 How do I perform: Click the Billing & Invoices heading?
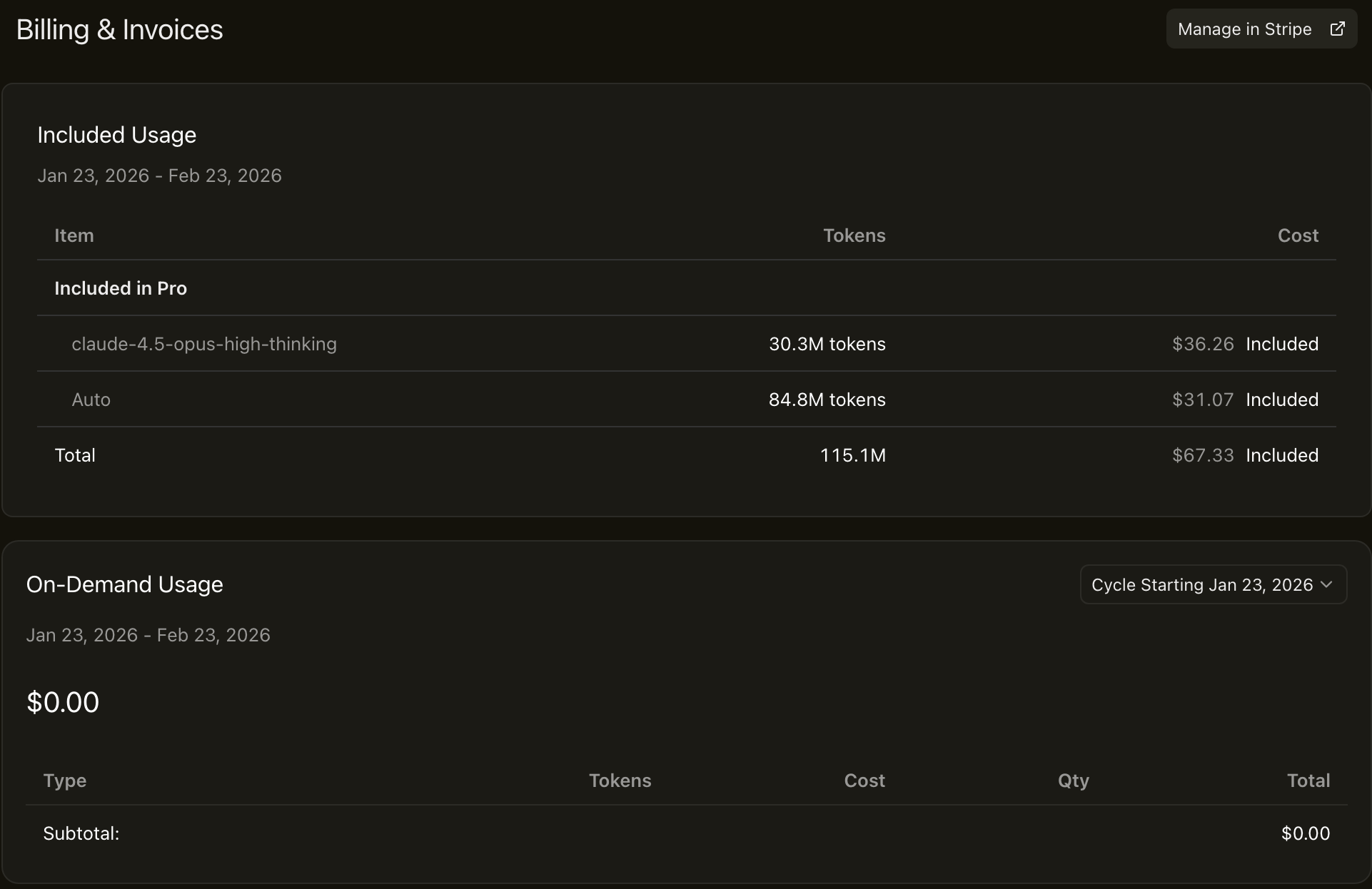pyautogui.click(x=119, y=30)
